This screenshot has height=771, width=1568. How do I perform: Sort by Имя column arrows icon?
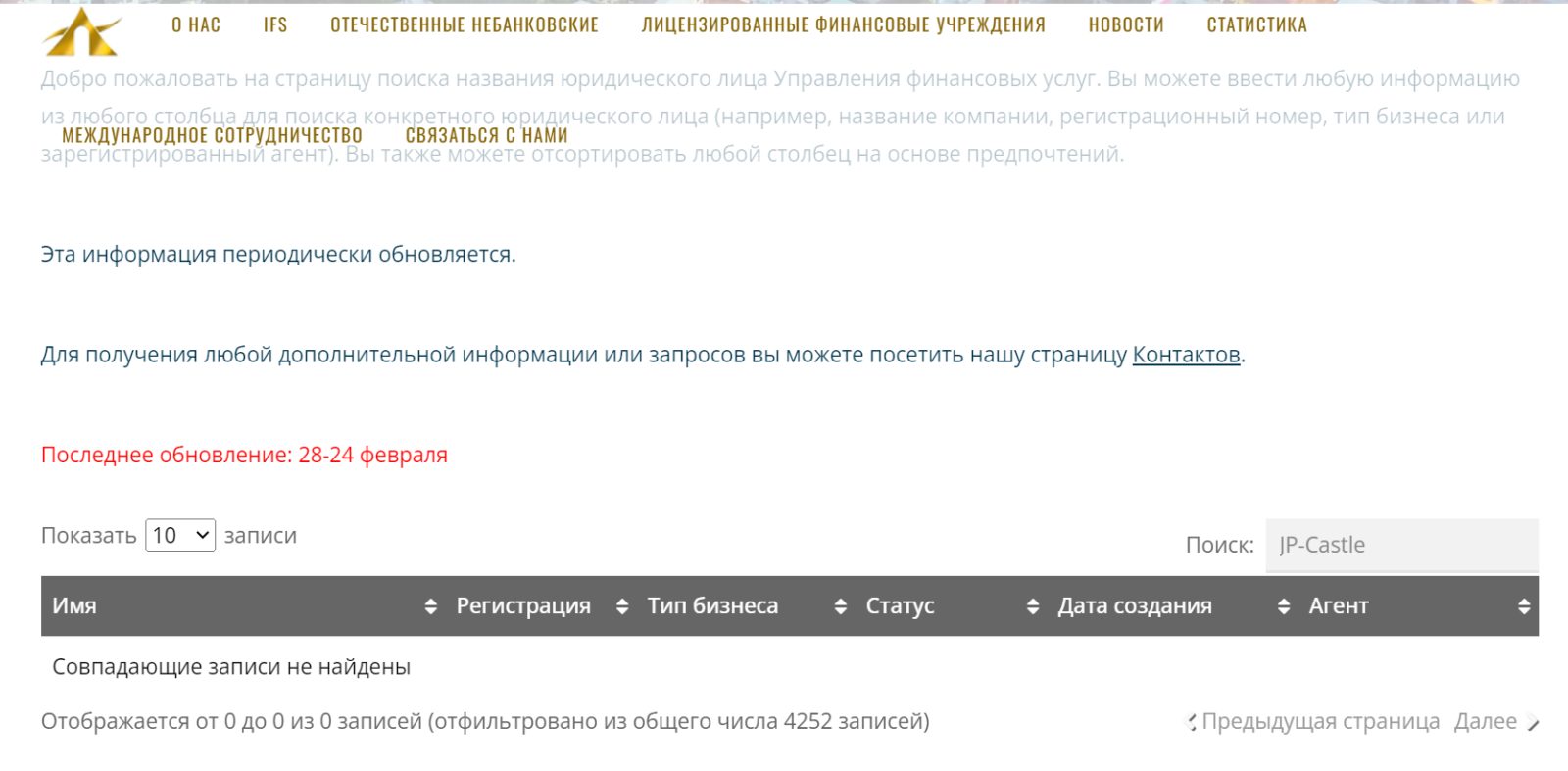pyautogui.click(x=430, y=606)
